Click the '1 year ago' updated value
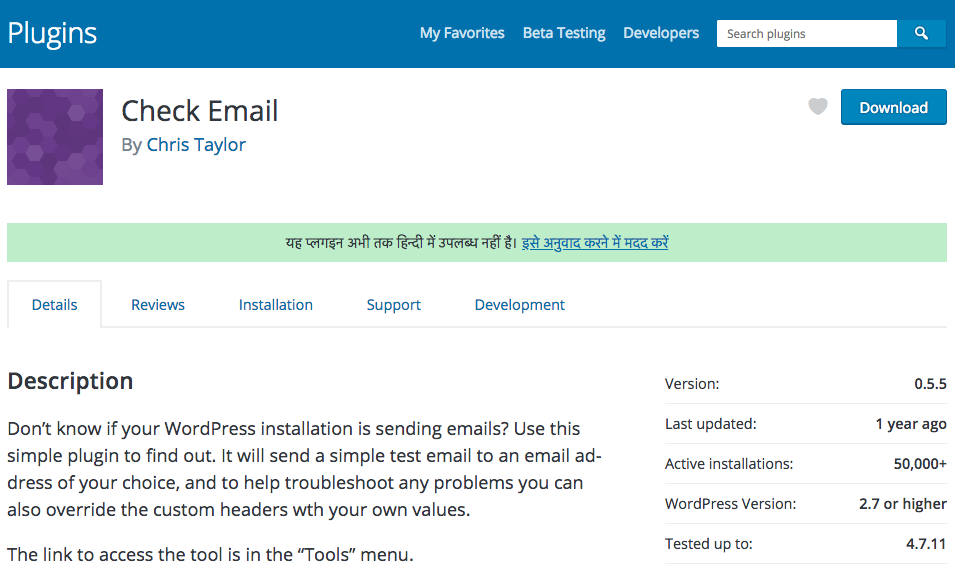 (x=911, y=424)
